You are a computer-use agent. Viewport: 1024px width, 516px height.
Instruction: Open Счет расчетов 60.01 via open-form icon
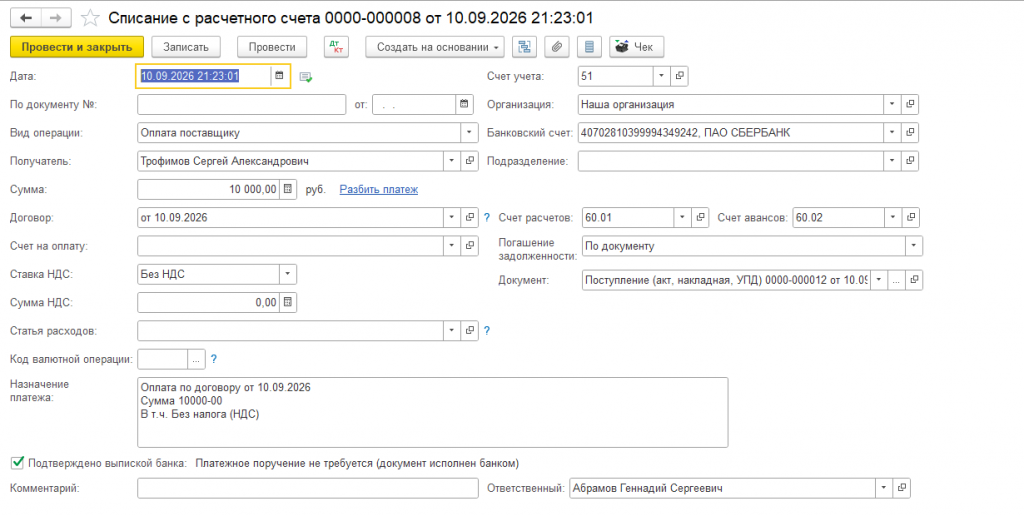(700, 218)
